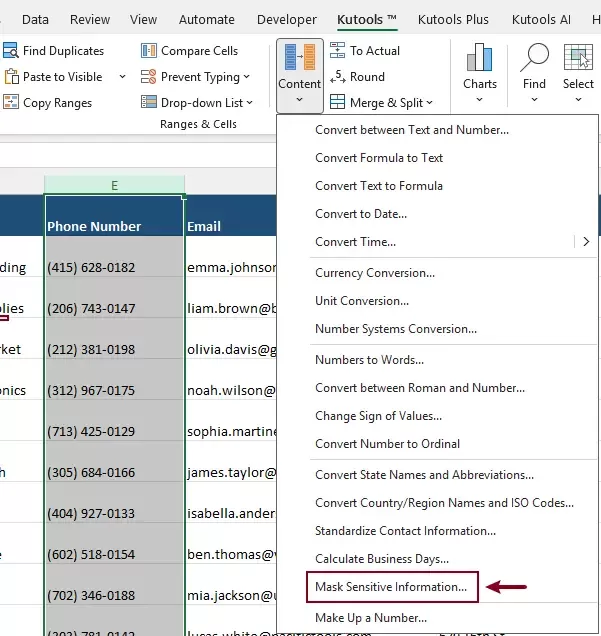Click the Drop-down List icon
This screenshot has width=601, height=636.
148,102
